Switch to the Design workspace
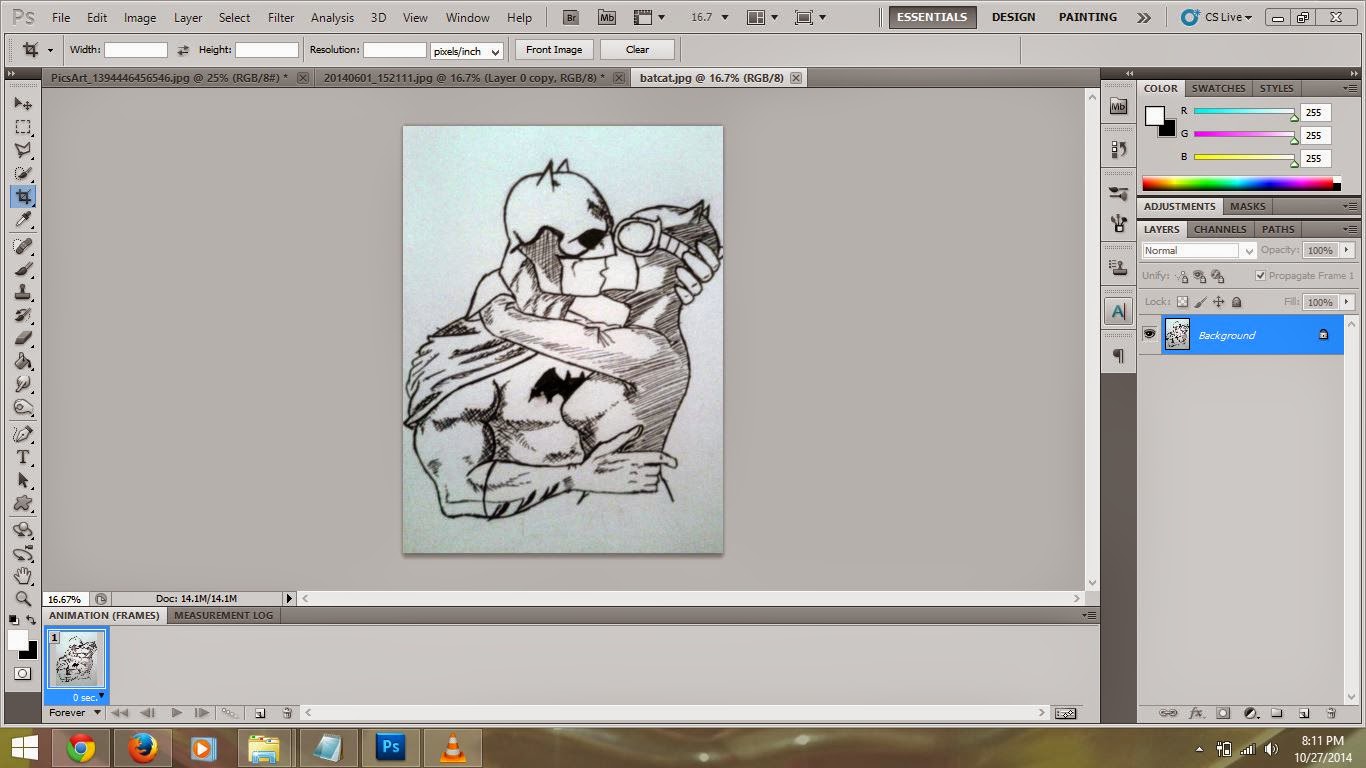Image resolution: width=1366 pixels, height=768 pixels. point(1013,17)
